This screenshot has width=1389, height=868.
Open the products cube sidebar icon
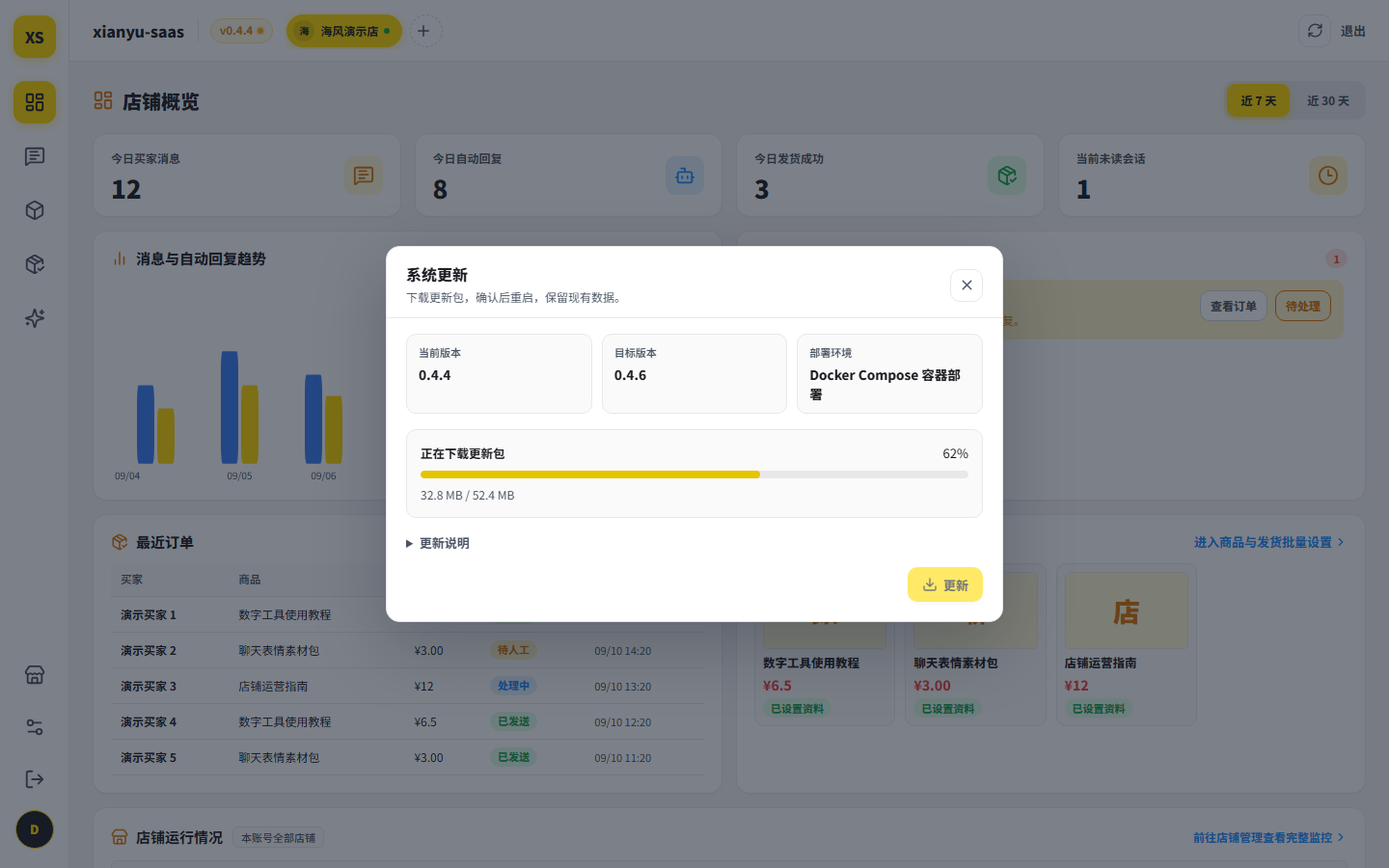(x=35, y=210)
